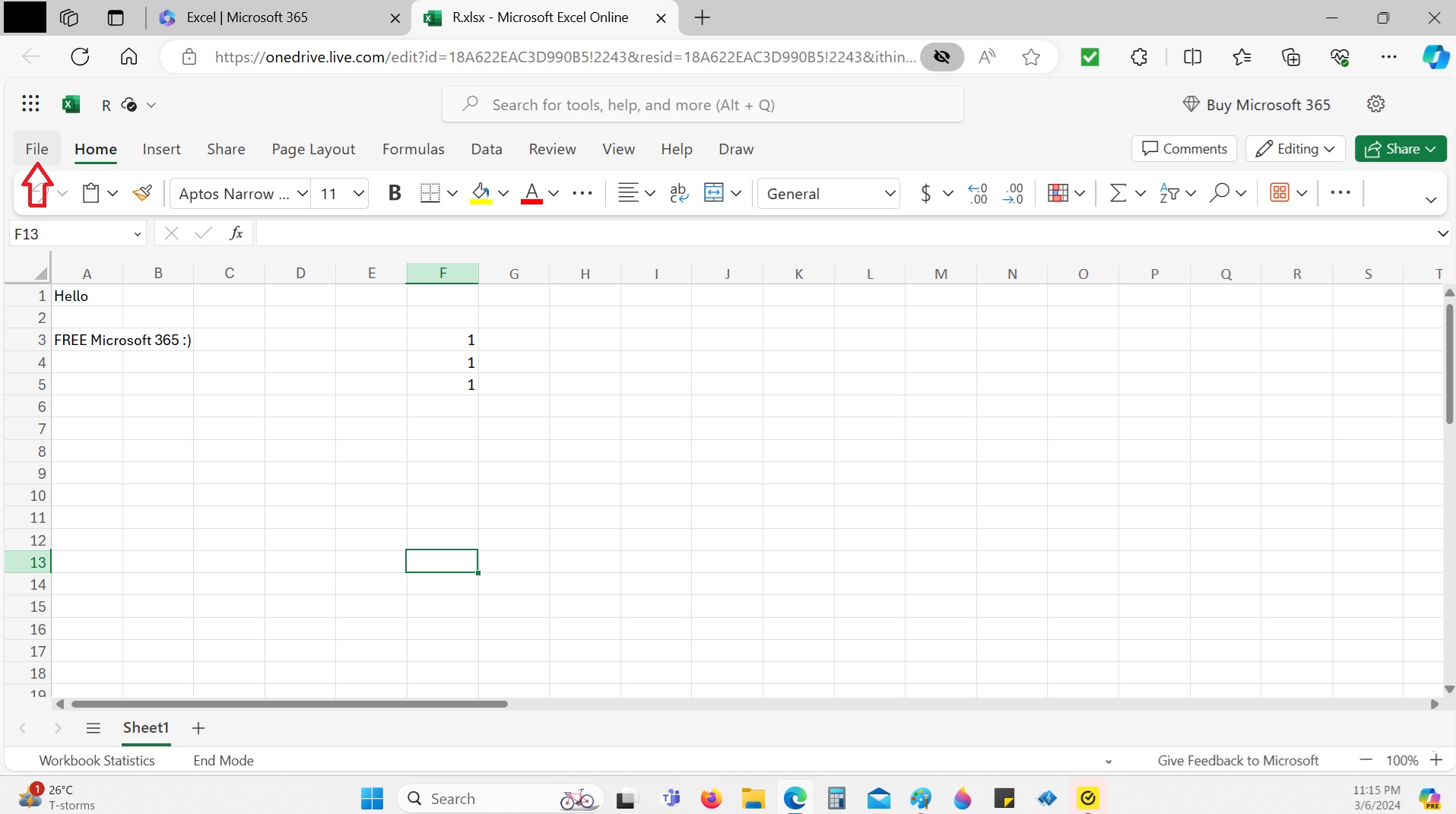Toggle bold formatting with the B button

[394, 193]
